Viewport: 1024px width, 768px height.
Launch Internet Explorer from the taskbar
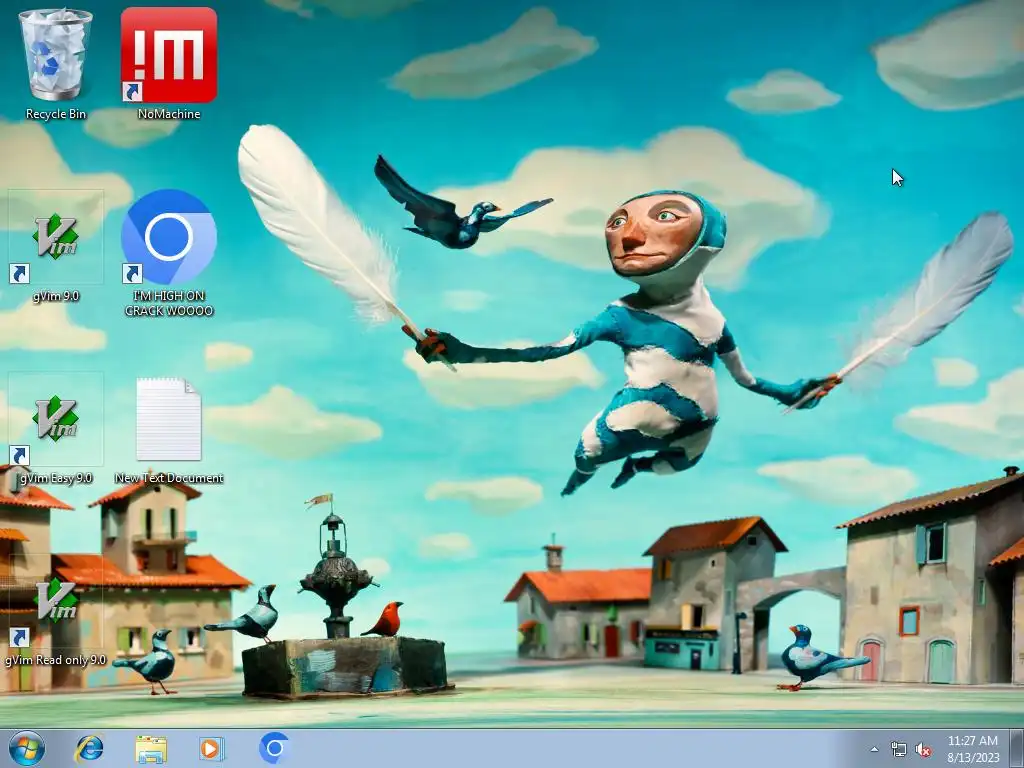89,748
